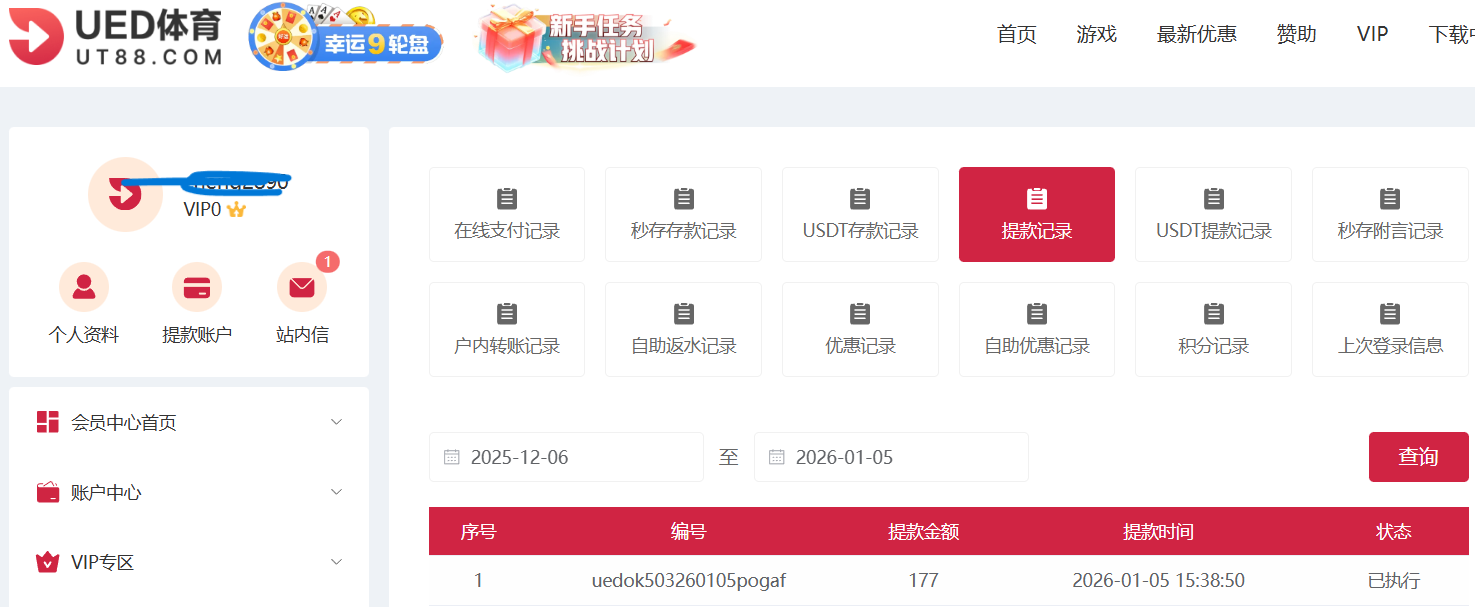1475x607 pixels.
Task: Open 站内信 mail icon with badge
Action: 302,288
